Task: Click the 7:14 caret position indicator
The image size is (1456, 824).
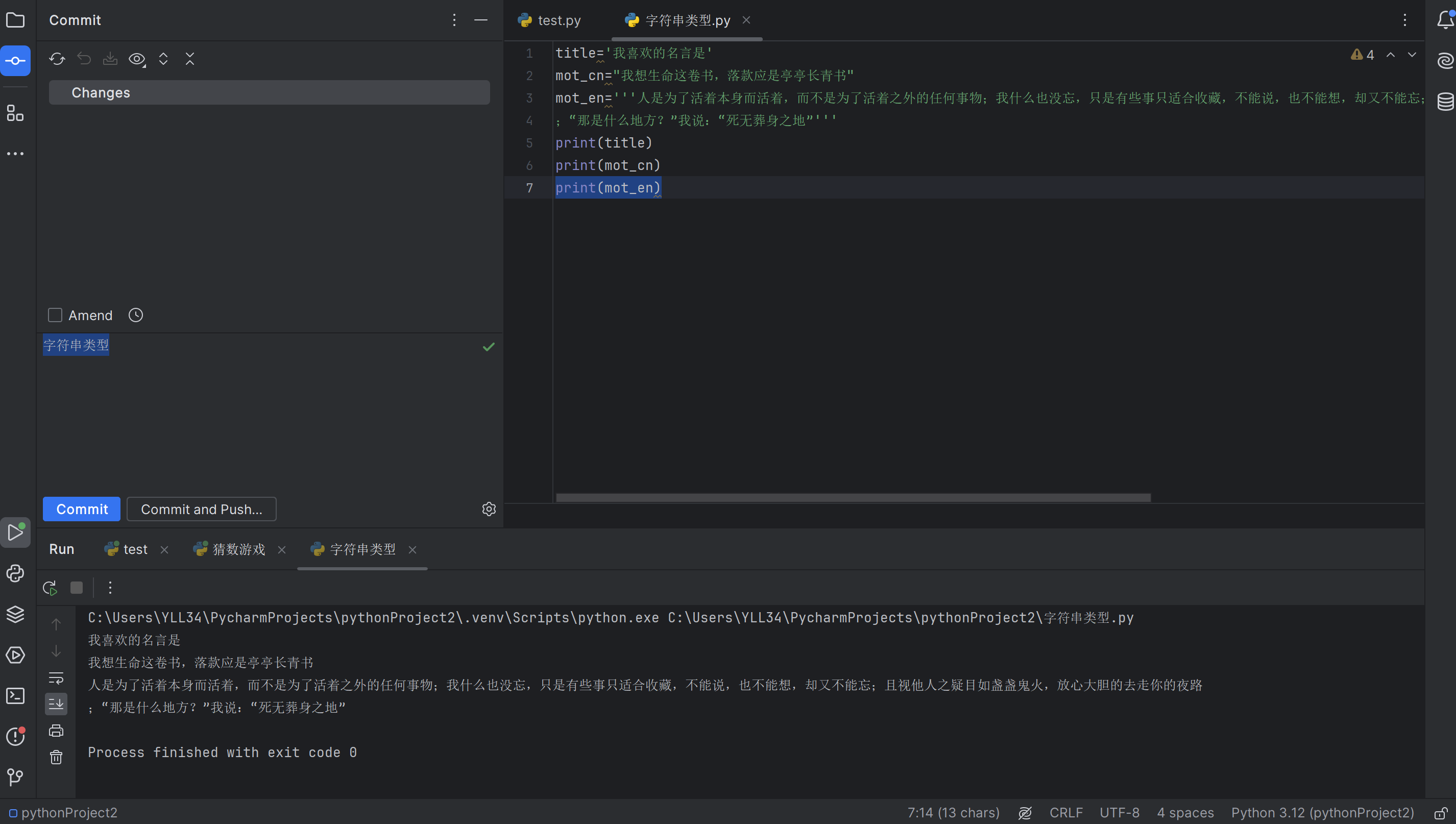Action: (954, 813)
